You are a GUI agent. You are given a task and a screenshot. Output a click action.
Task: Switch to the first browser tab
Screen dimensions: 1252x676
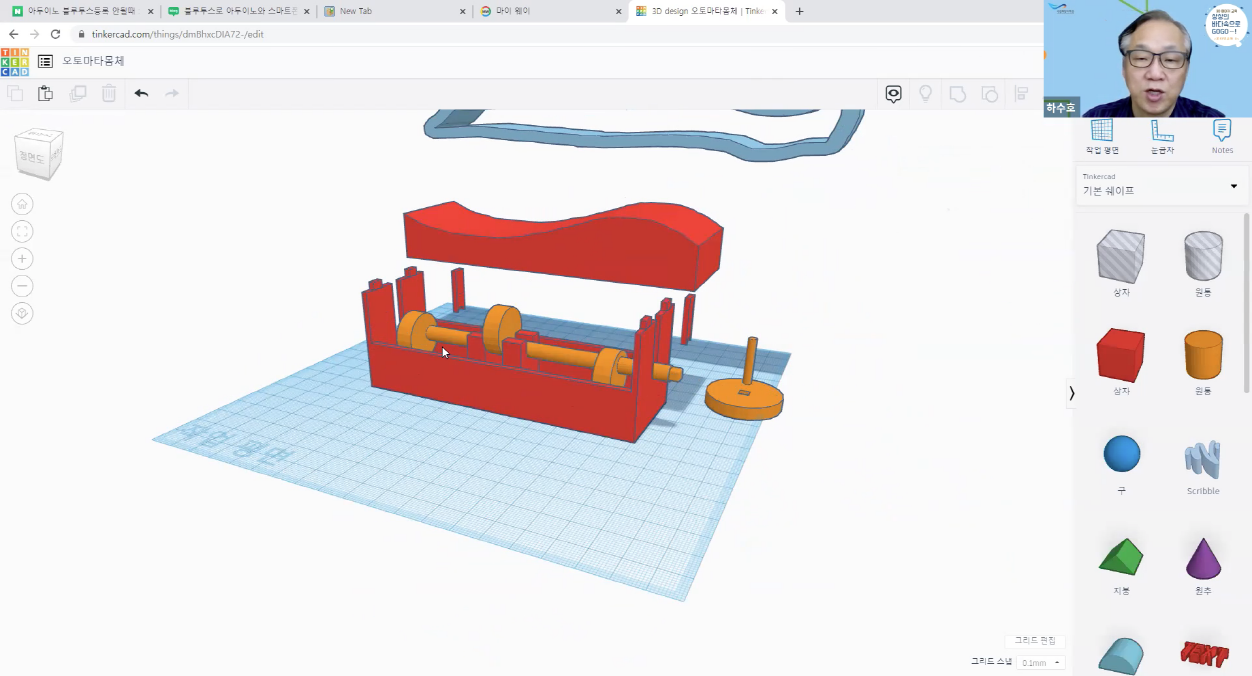click(82, 11)
